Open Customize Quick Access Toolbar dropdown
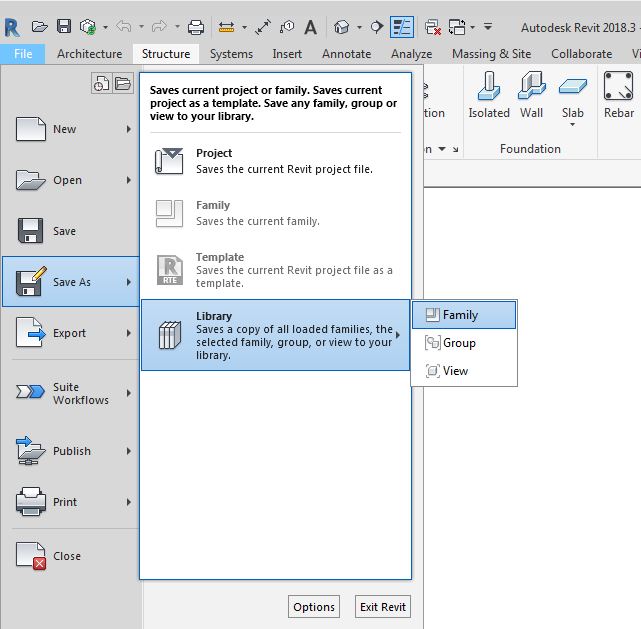The height and width of the screenshot is (629, 641). click(488, 27)
